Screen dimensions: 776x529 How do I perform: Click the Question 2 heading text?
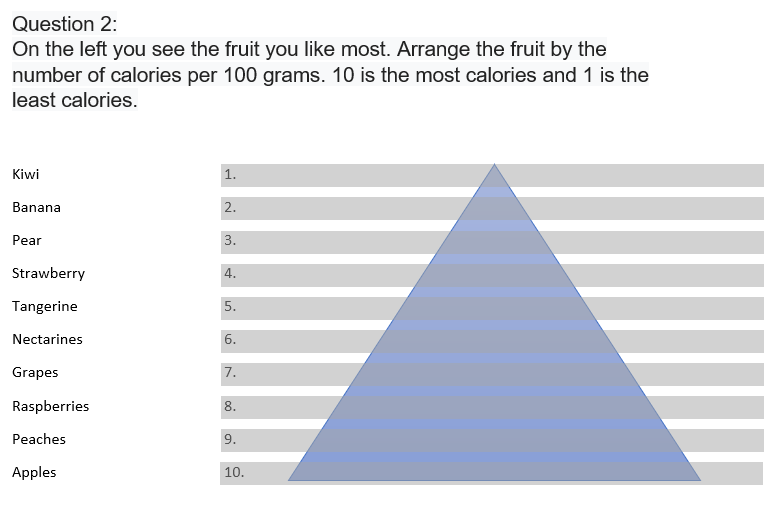[65, 24]
